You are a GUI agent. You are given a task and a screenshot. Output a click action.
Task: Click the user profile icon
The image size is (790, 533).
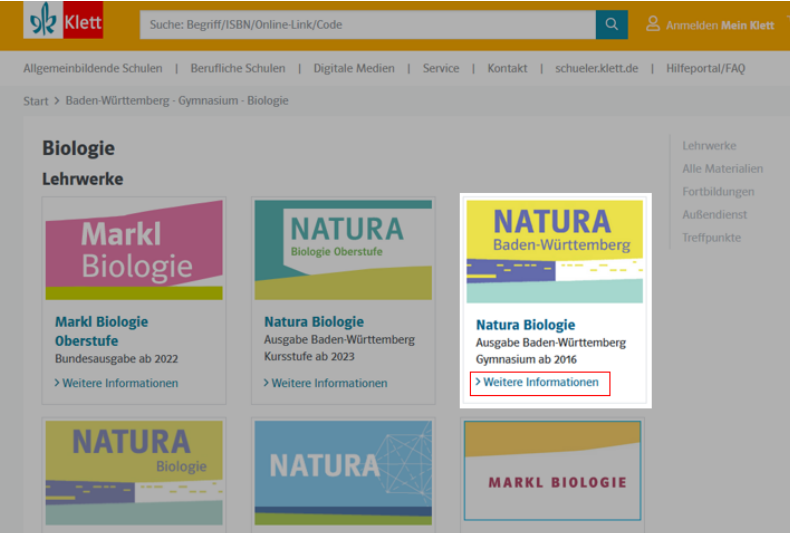(x=653, y=24)
